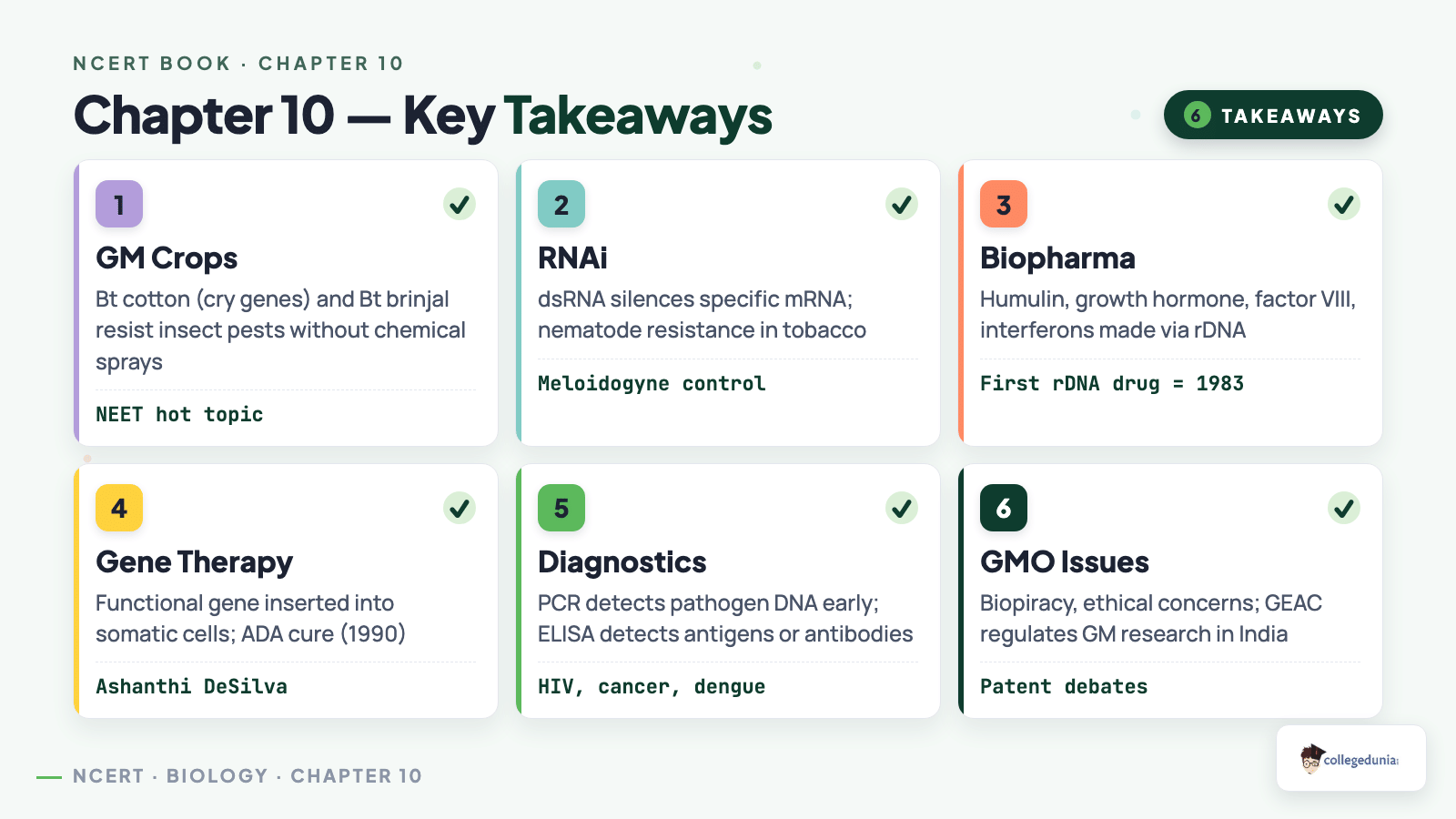
Task: Click the teal number 2 badge
Action: click(561, 204)
